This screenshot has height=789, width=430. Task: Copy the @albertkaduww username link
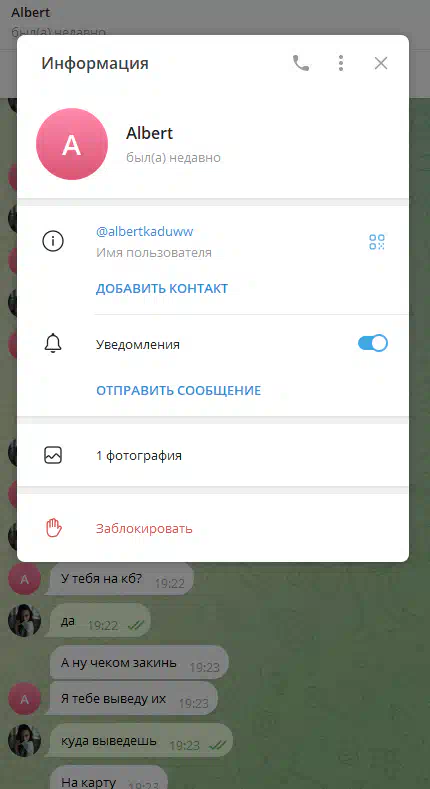pos(145,231)
